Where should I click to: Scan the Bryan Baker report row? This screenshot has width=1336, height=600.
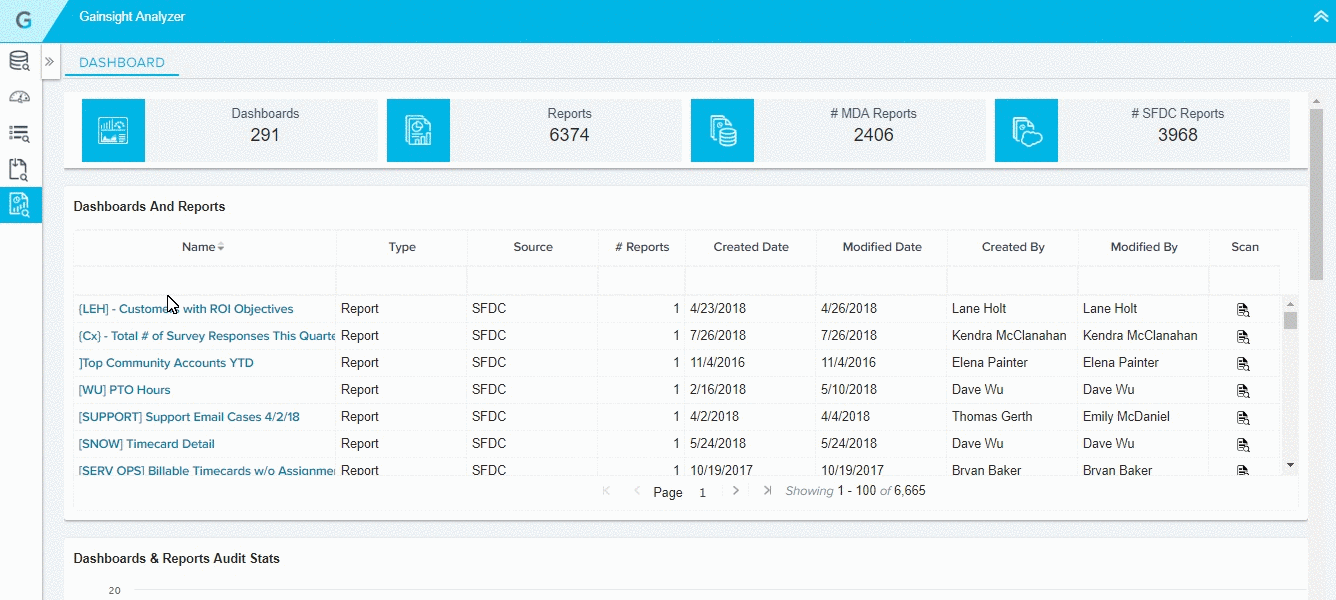point(1243,470)
